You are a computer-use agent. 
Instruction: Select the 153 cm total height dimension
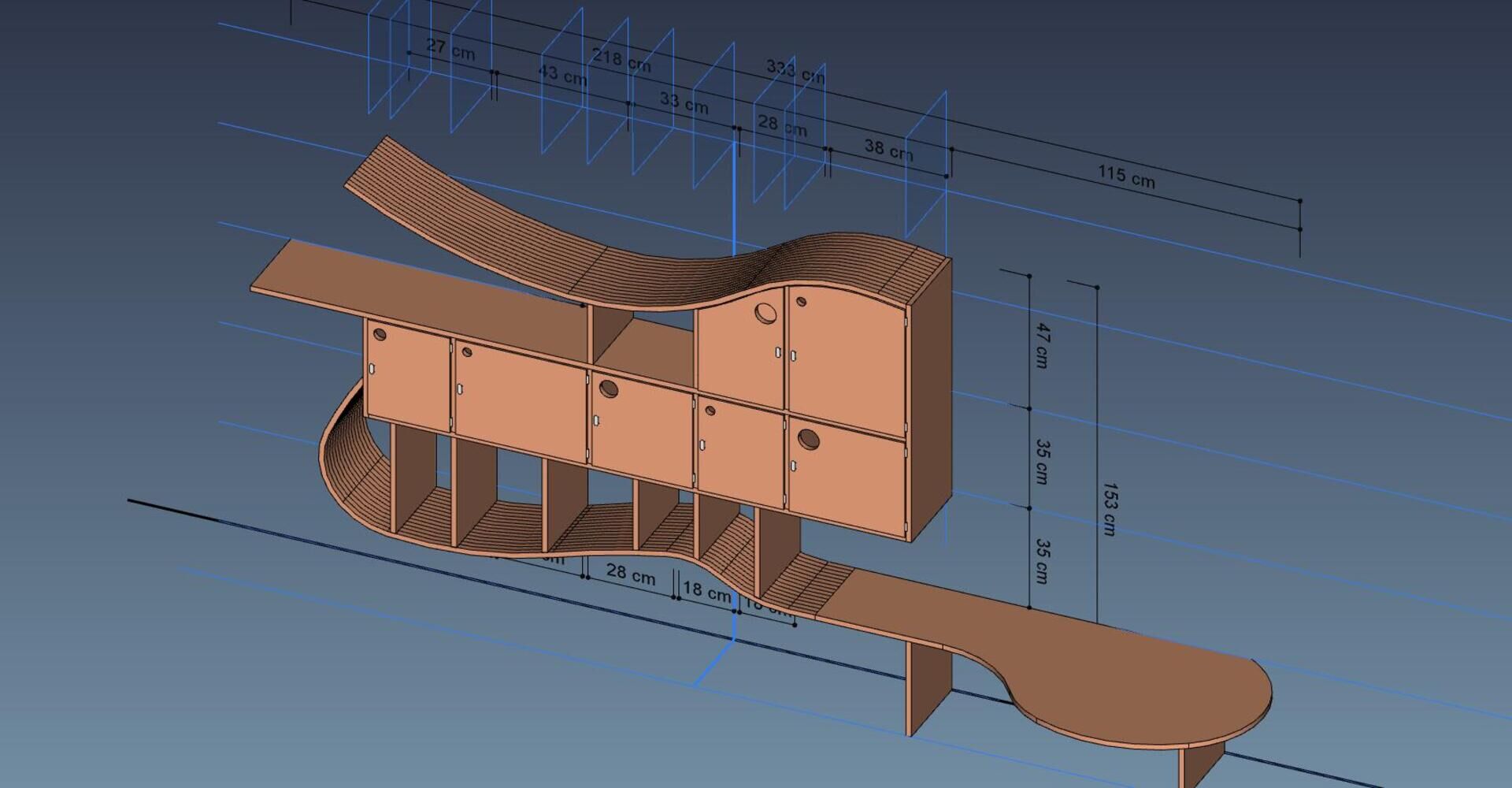pos(1109,509)
